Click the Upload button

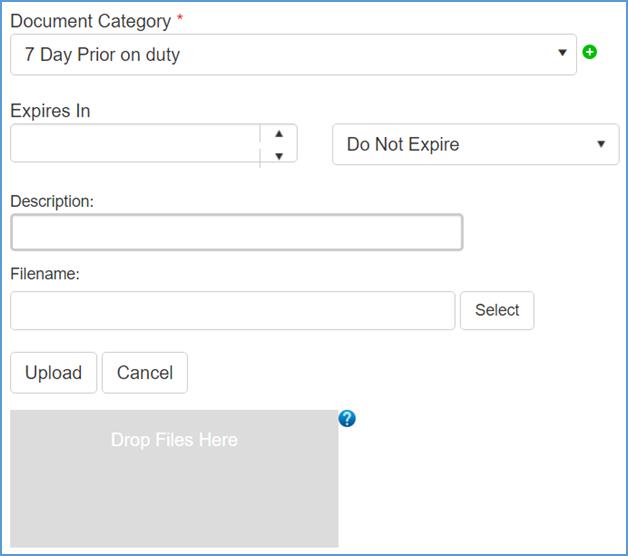(53, 372)
